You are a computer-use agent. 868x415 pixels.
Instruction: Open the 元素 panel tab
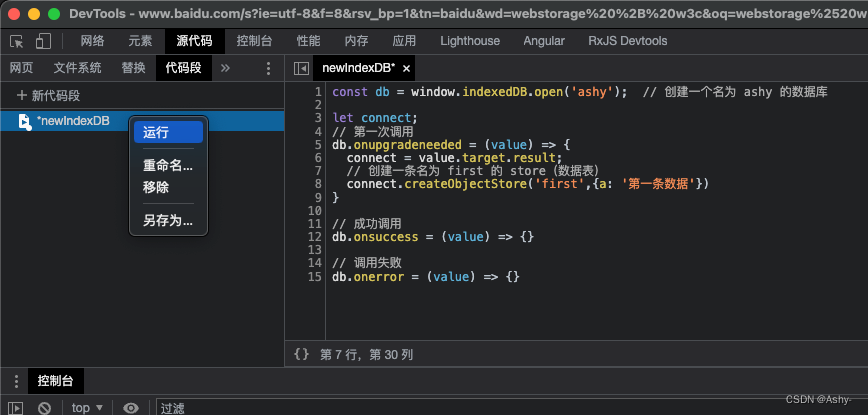[x=141, y=41]
